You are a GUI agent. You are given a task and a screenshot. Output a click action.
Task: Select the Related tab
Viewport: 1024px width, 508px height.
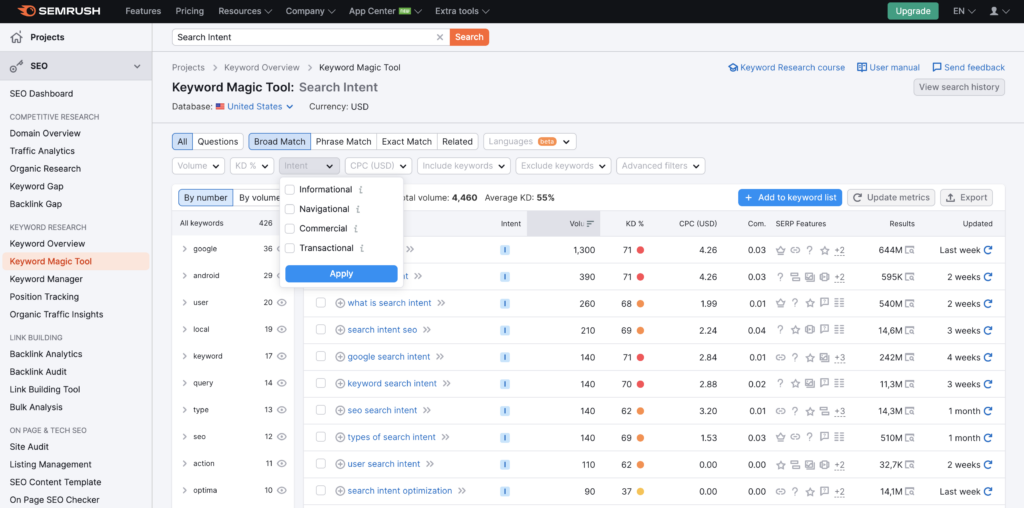(x=457, y=142)
